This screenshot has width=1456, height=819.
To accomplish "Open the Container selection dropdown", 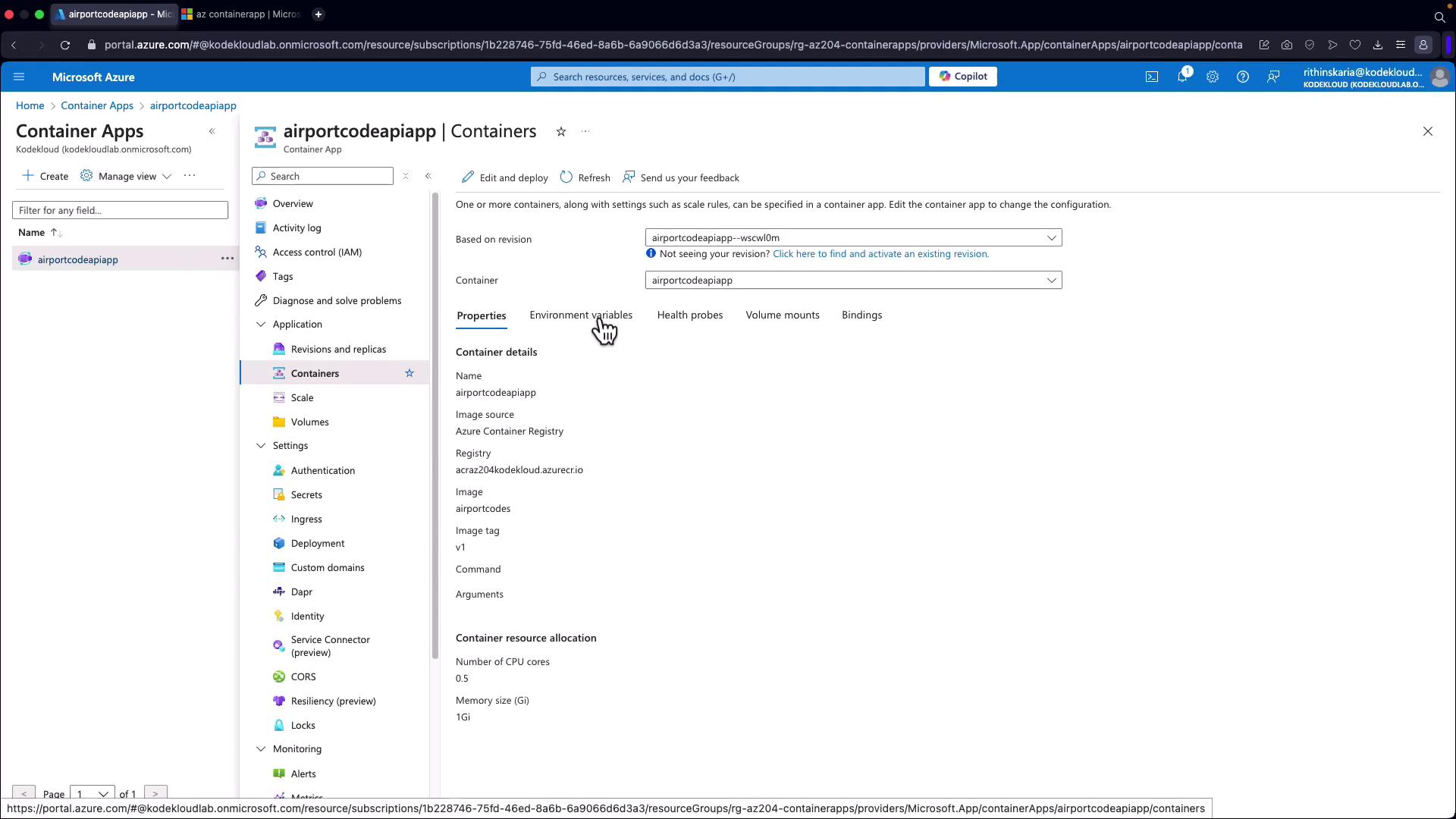I will 853,281.
